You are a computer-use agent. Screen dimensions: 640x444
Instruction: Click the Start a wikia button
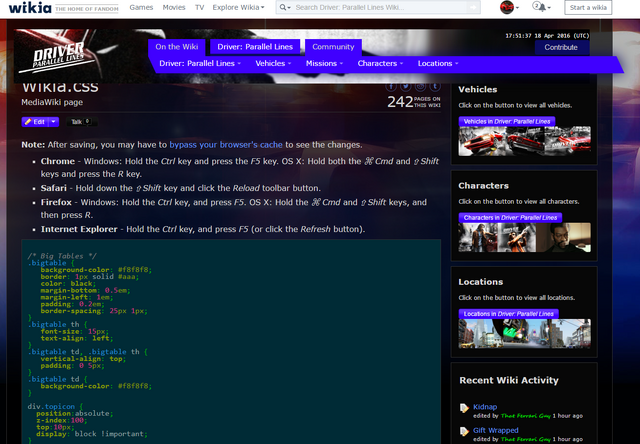[588, 7]
